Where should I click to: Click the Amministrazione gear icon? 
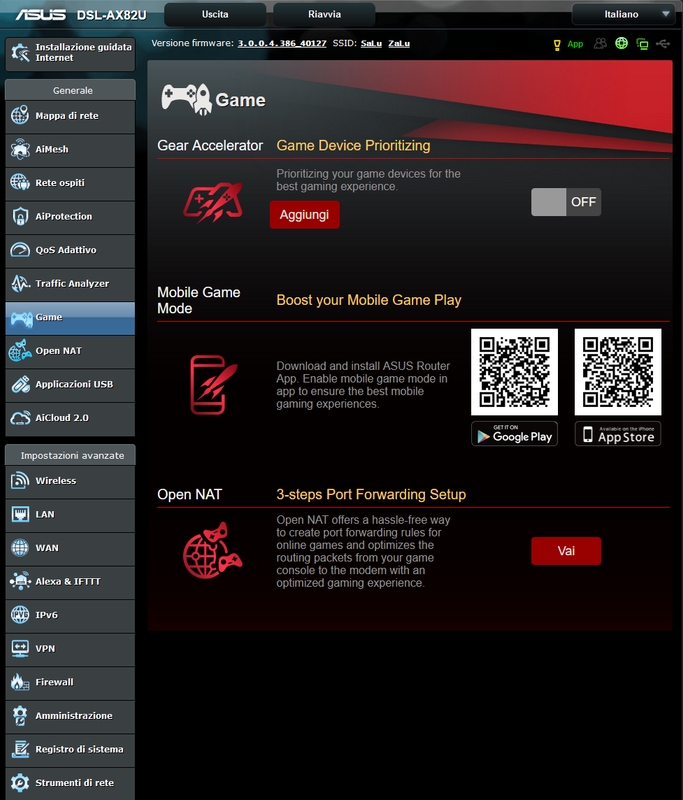(x=20, y=715)
